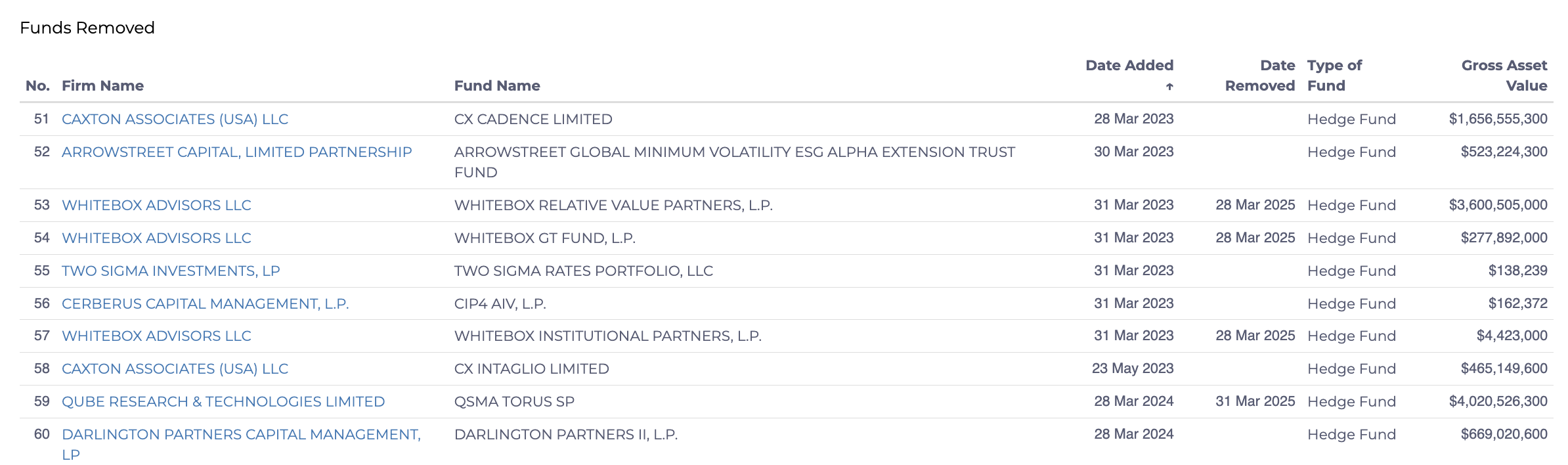1568x465 pixels.
Task: Sort table by Firm Name header
Action: point(102,86)
